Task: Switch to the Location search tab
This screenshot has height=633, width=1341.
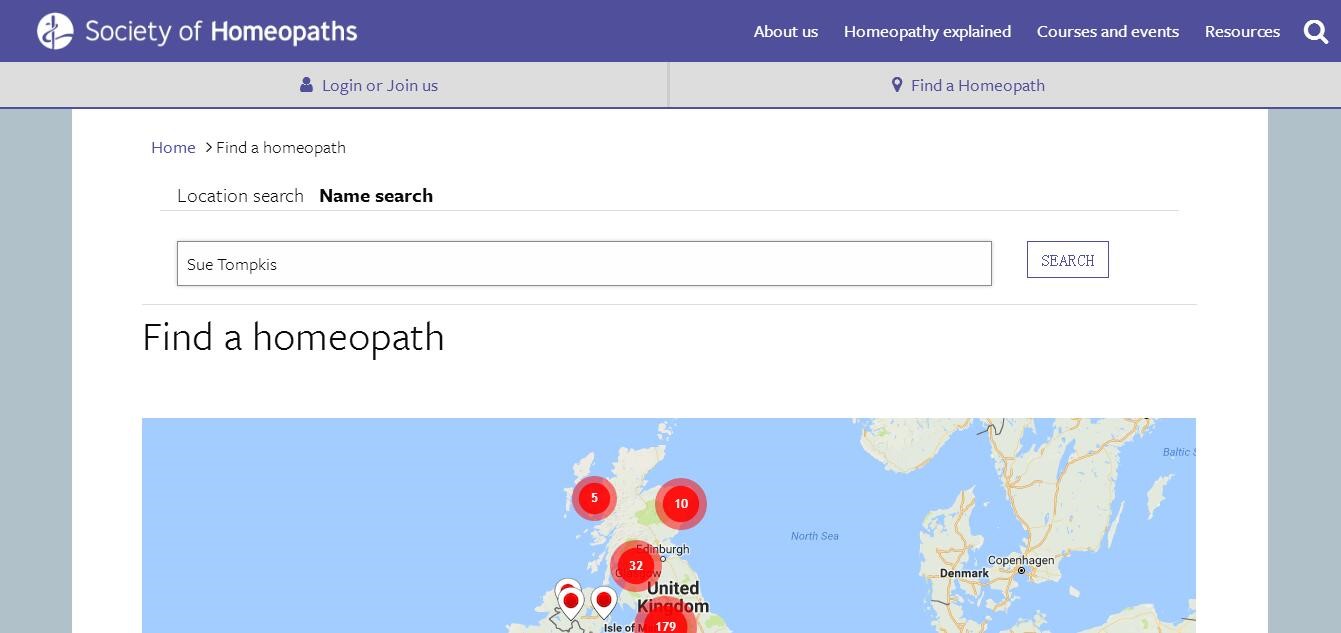Action: pyautogui.click(x=240, y=196)
